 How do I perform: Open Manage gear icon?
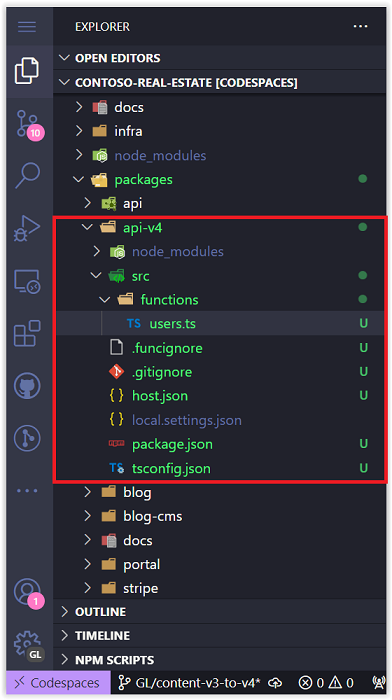28,646
